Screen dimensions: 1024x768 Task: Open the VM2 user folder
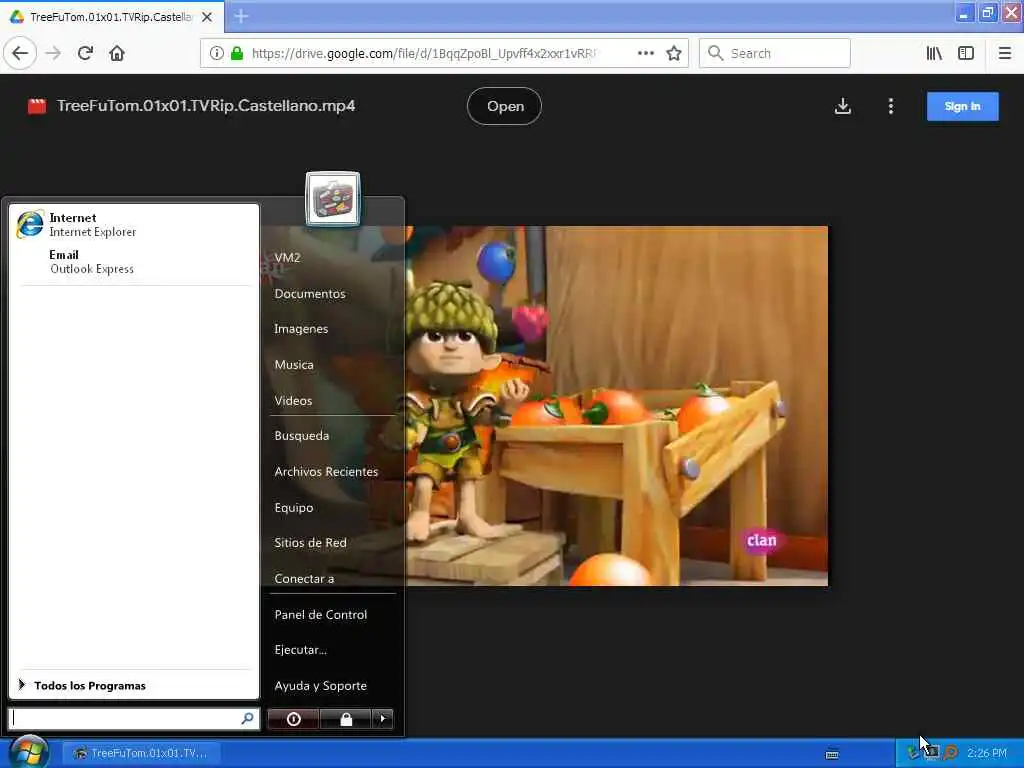click(287, 257)
